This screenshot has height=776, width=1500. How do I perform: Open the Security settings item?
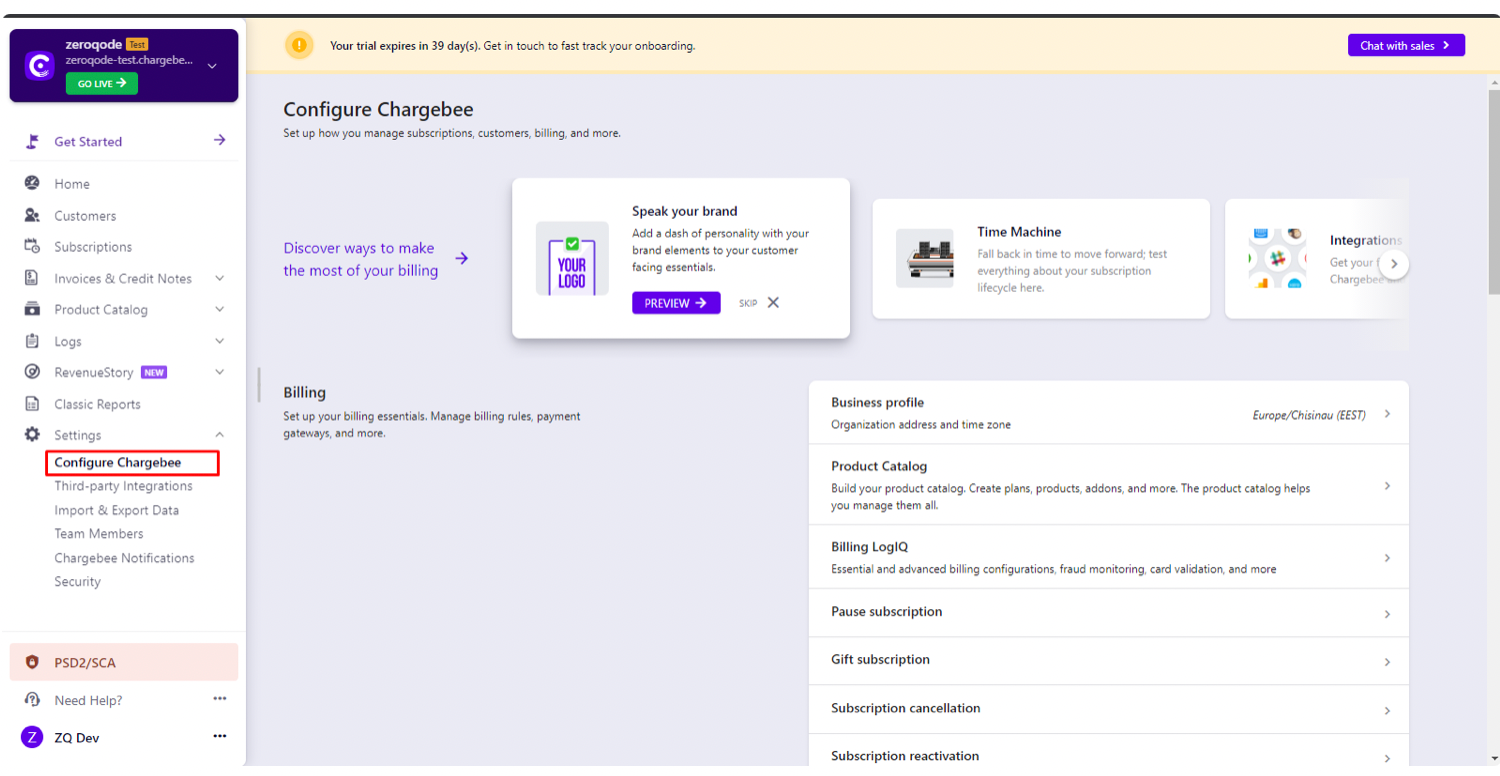pos(77,581)
